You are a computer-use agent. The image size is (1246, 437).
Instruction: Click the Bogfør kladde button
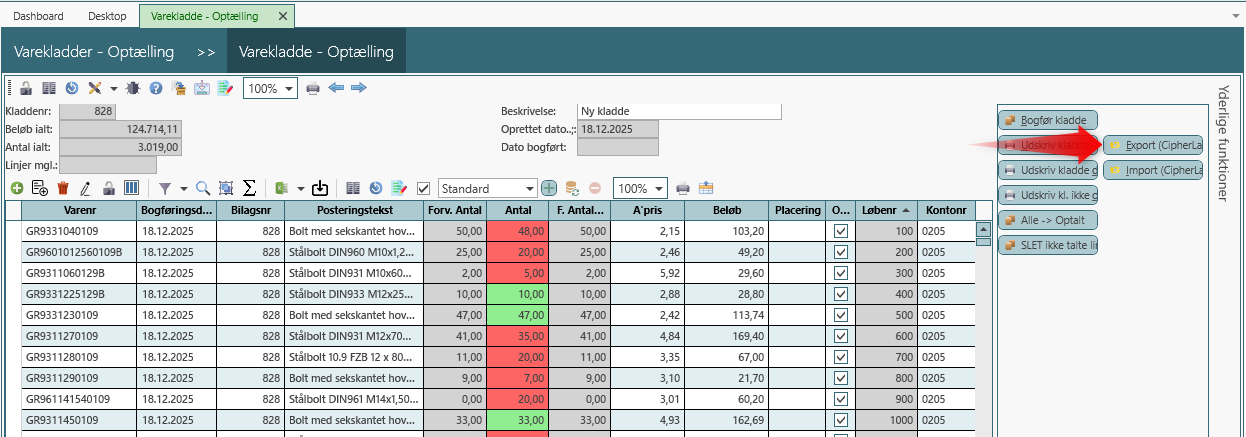click(x=1048, y=120)
